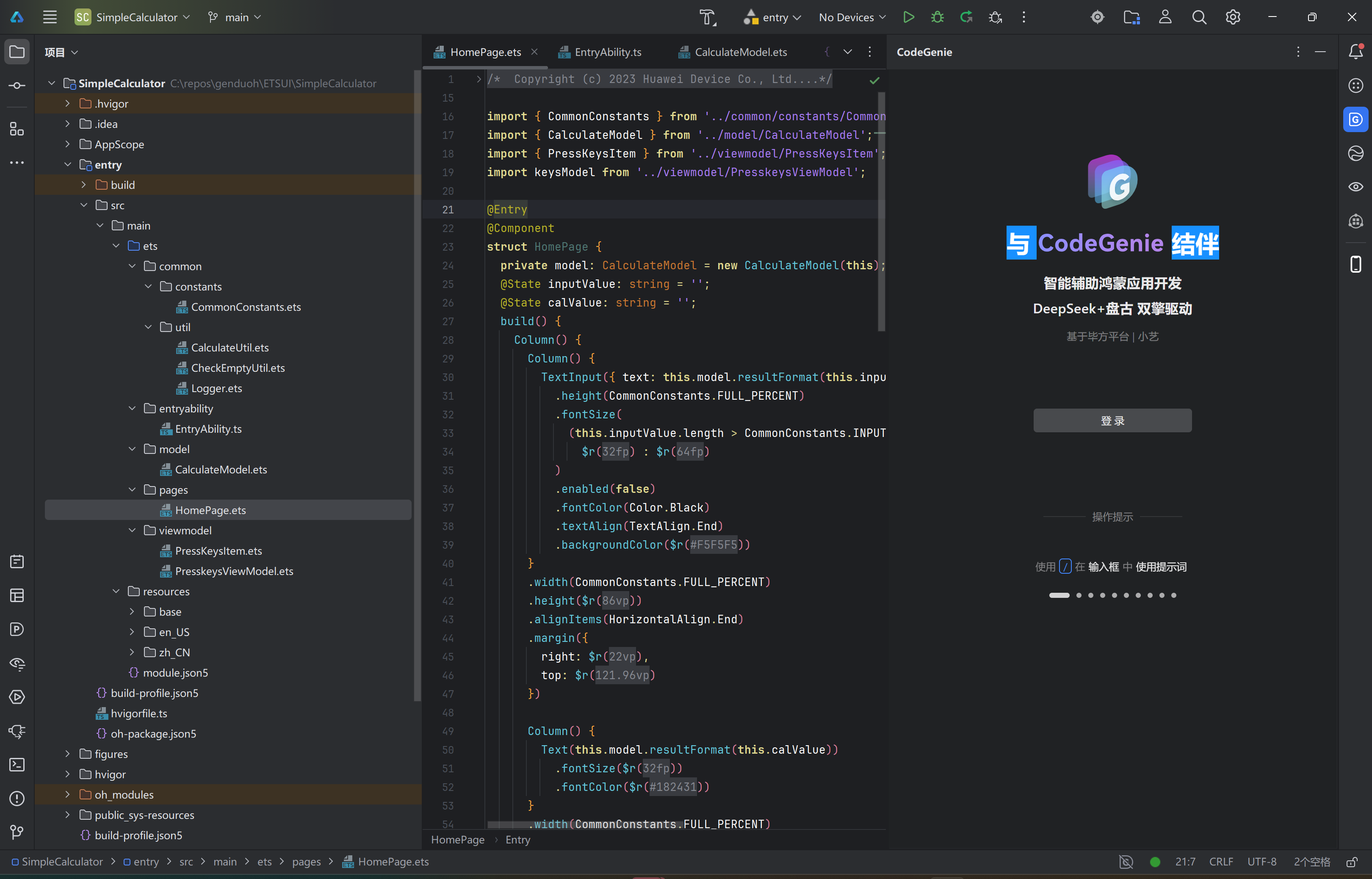This screenshot has width=1372, height=879.
Task: Click the green Run triangle icon
Action: click(x=909, y=17)
